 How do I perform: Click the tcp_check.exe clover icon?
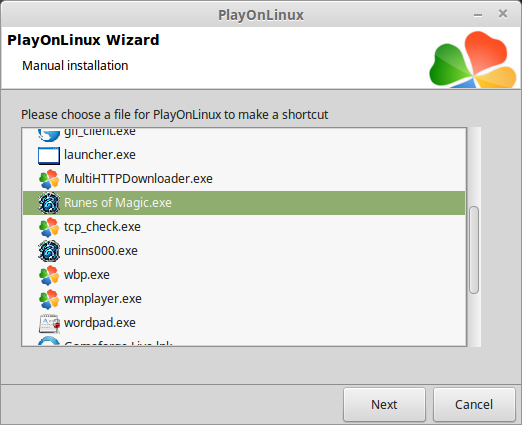[49, 227]
